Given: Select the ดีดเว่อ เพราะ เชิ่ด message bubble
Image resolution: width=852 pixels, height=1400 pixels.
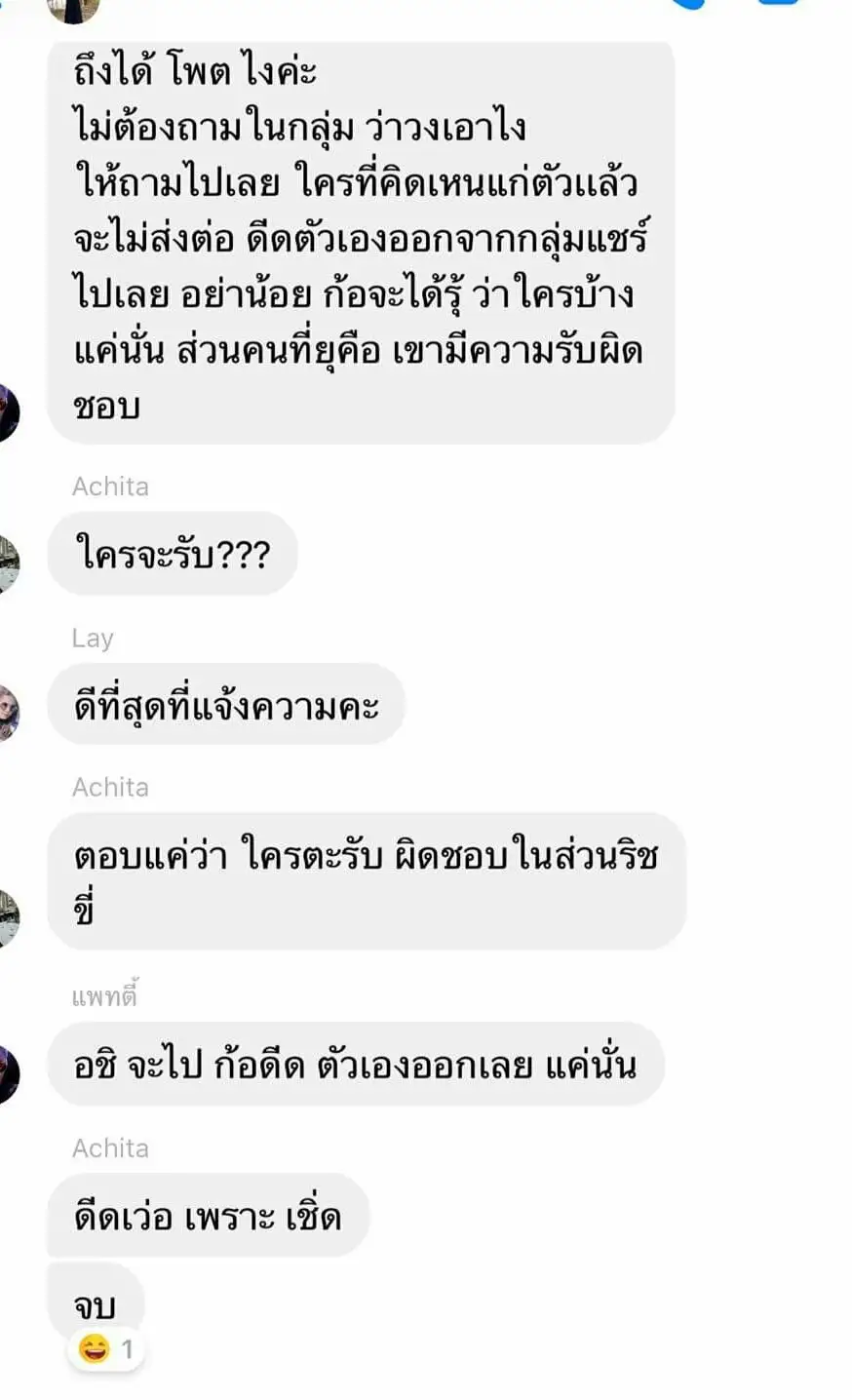Looking at the screenshot, I should tap(208, 1215).
